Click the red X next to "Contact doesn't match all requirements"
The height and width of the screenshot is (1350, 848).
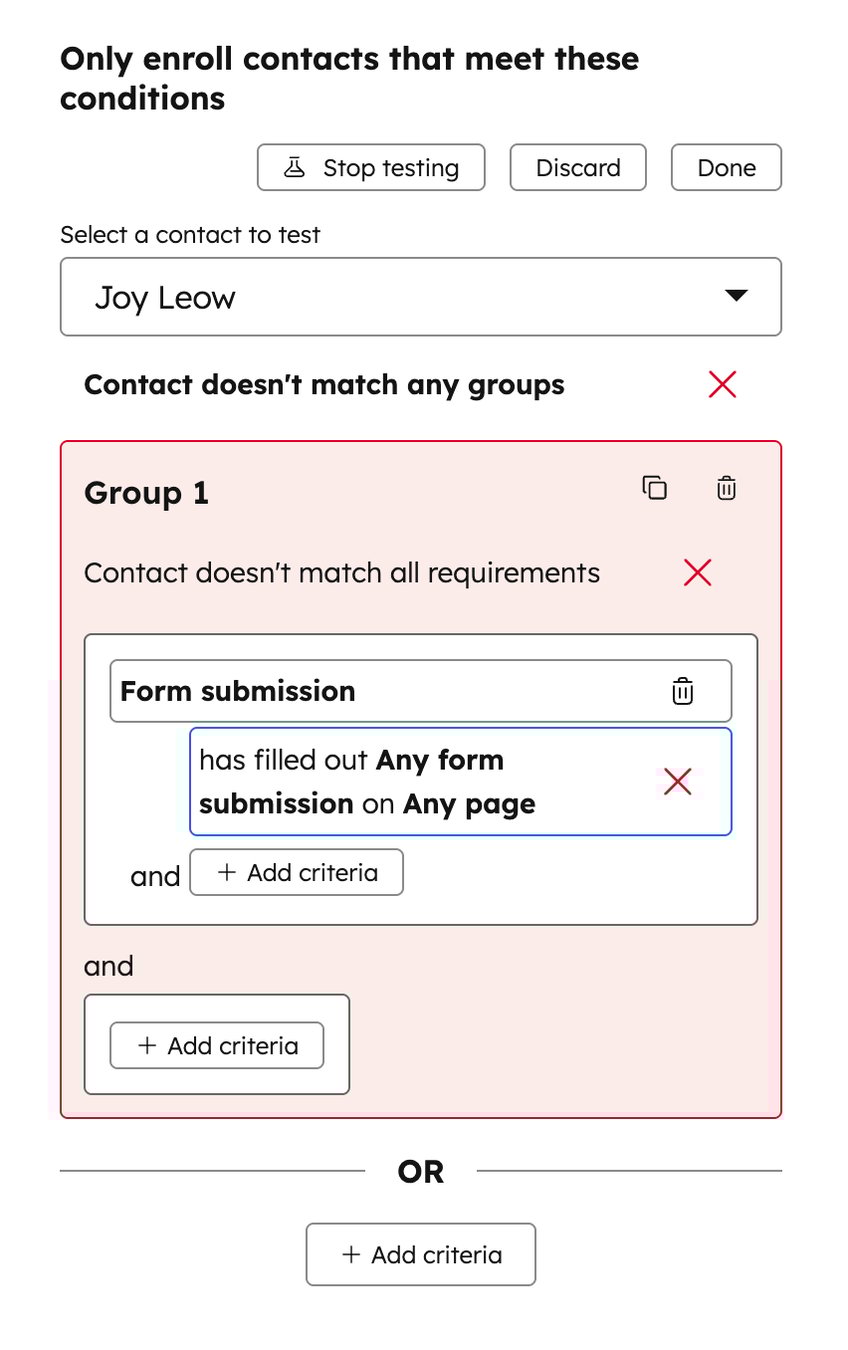point(697,572)
